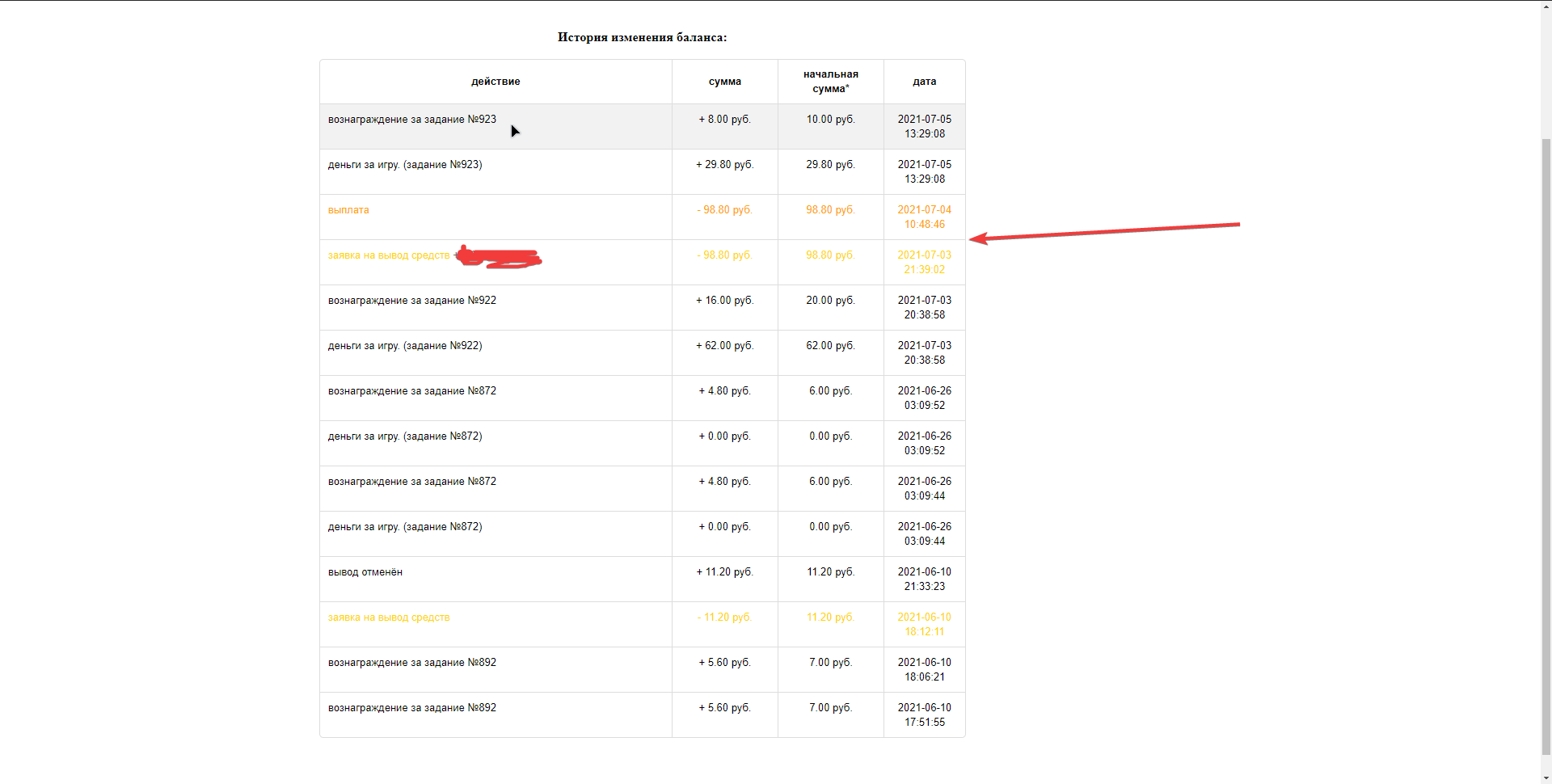Click the 'дата' column header

click(x=925, y=82)
